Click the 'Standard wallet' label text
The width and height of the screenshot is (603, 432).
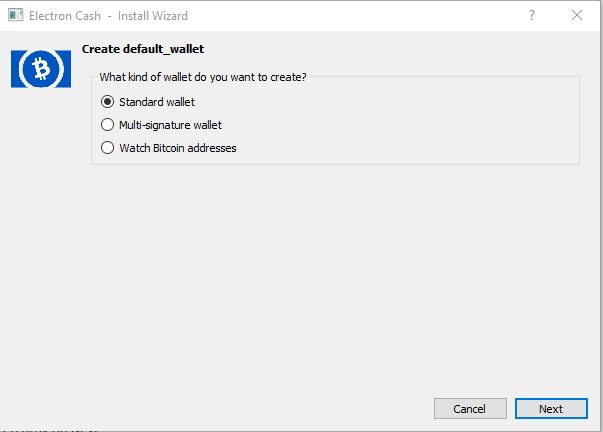[x=157, y=102]
